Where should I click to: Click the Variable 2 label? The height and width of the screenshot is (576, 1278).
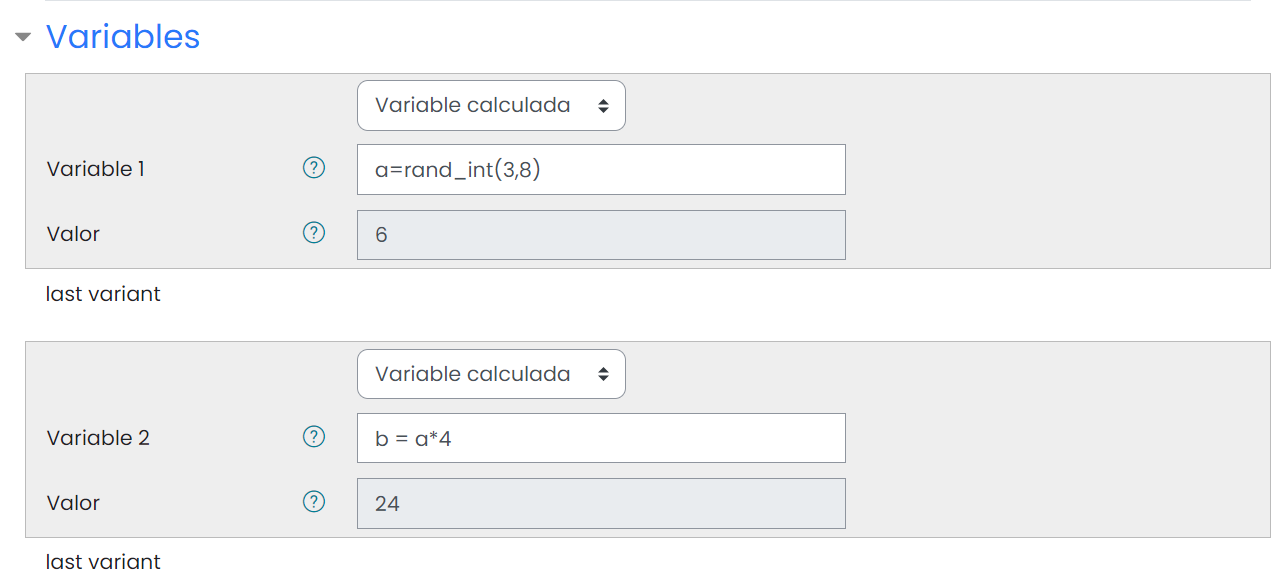pos(98,438)
